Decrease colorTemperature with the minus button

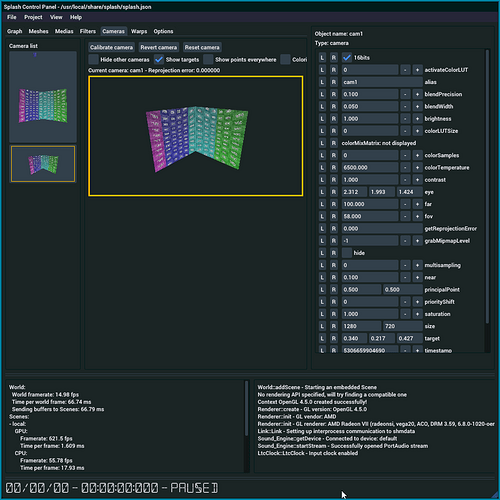pyautogui.click(x=405, y=167)
